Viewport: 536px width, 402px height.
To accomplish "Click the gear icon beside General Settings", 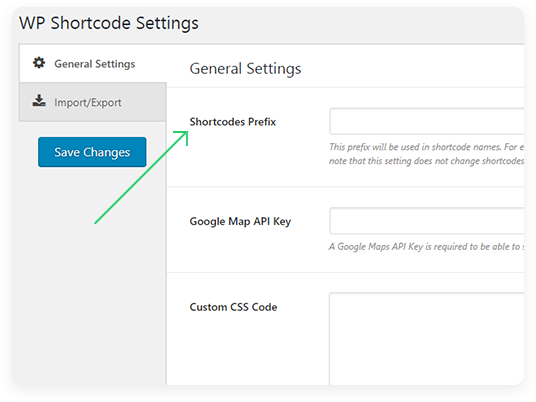I will [x=39, y=63].
